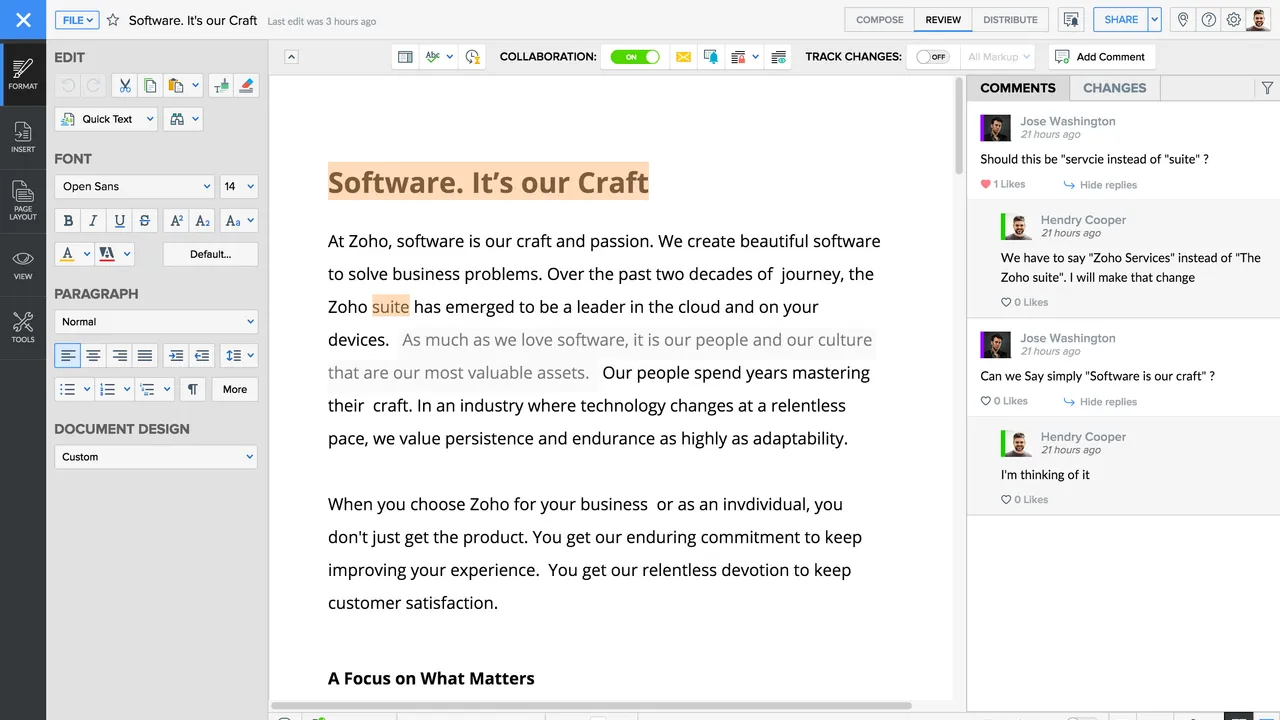Screen dimensions: 1280x720
Task: Apply Bold formatting
Action: (68, 221)
